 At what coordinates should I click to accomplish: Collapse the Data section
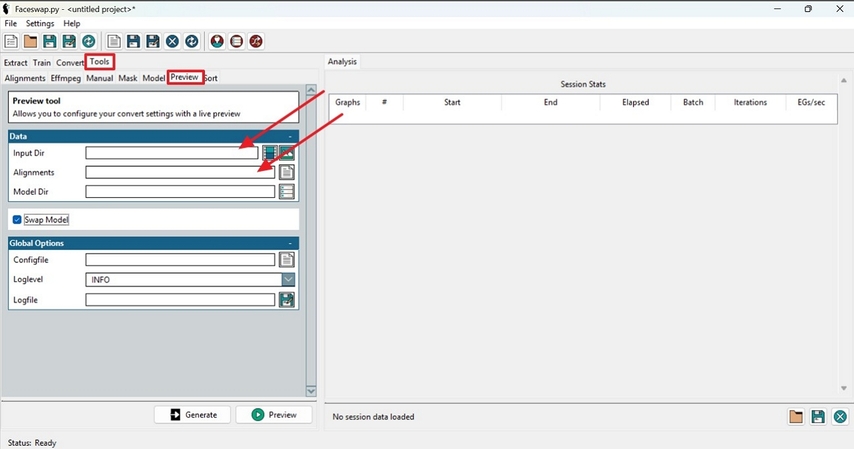pos(290,136)
